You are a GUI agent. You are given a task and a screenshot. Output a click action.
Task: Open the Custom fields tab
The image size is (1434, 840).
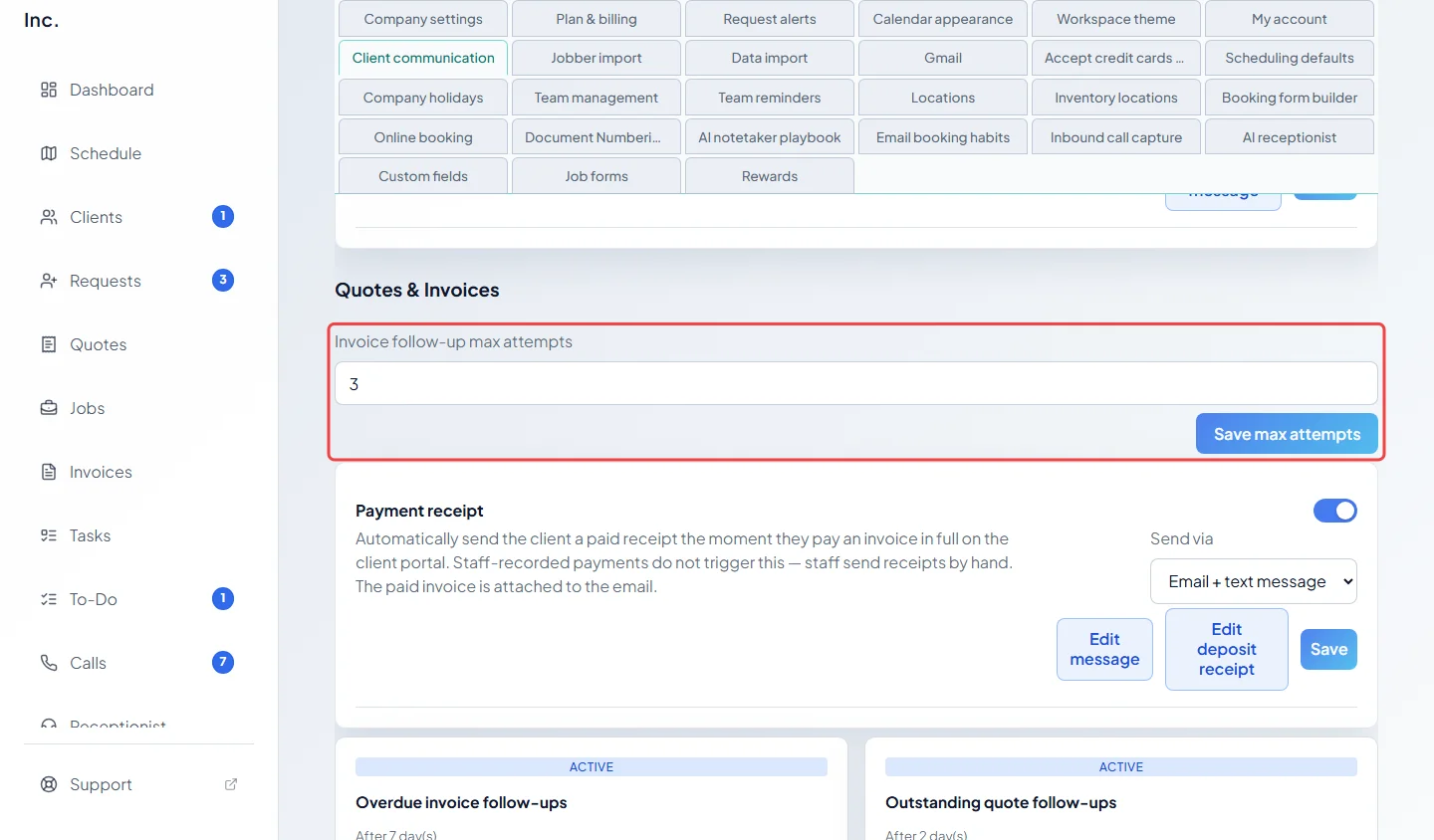click(423, 176)
